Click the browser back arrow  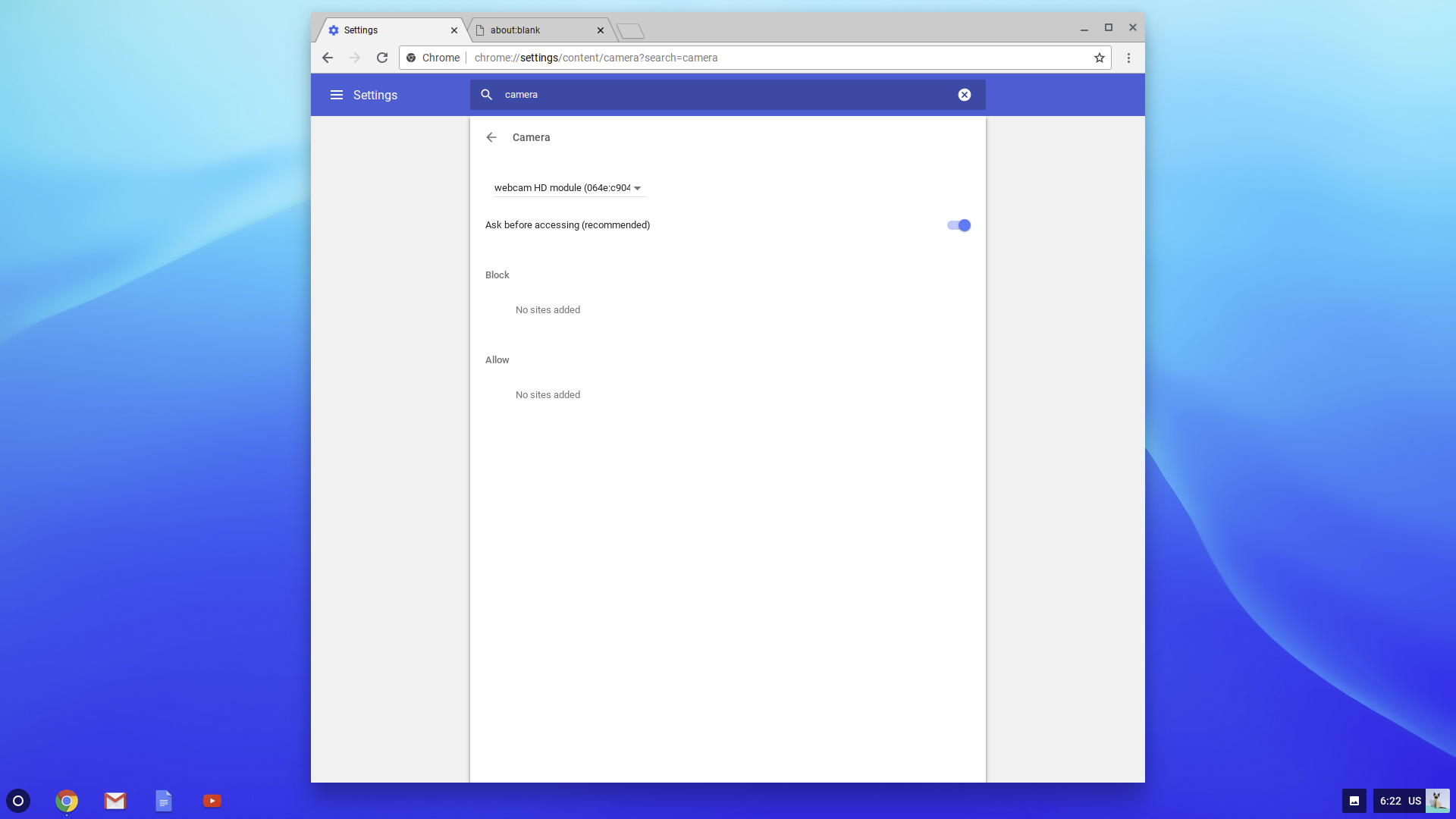(328, 58)
